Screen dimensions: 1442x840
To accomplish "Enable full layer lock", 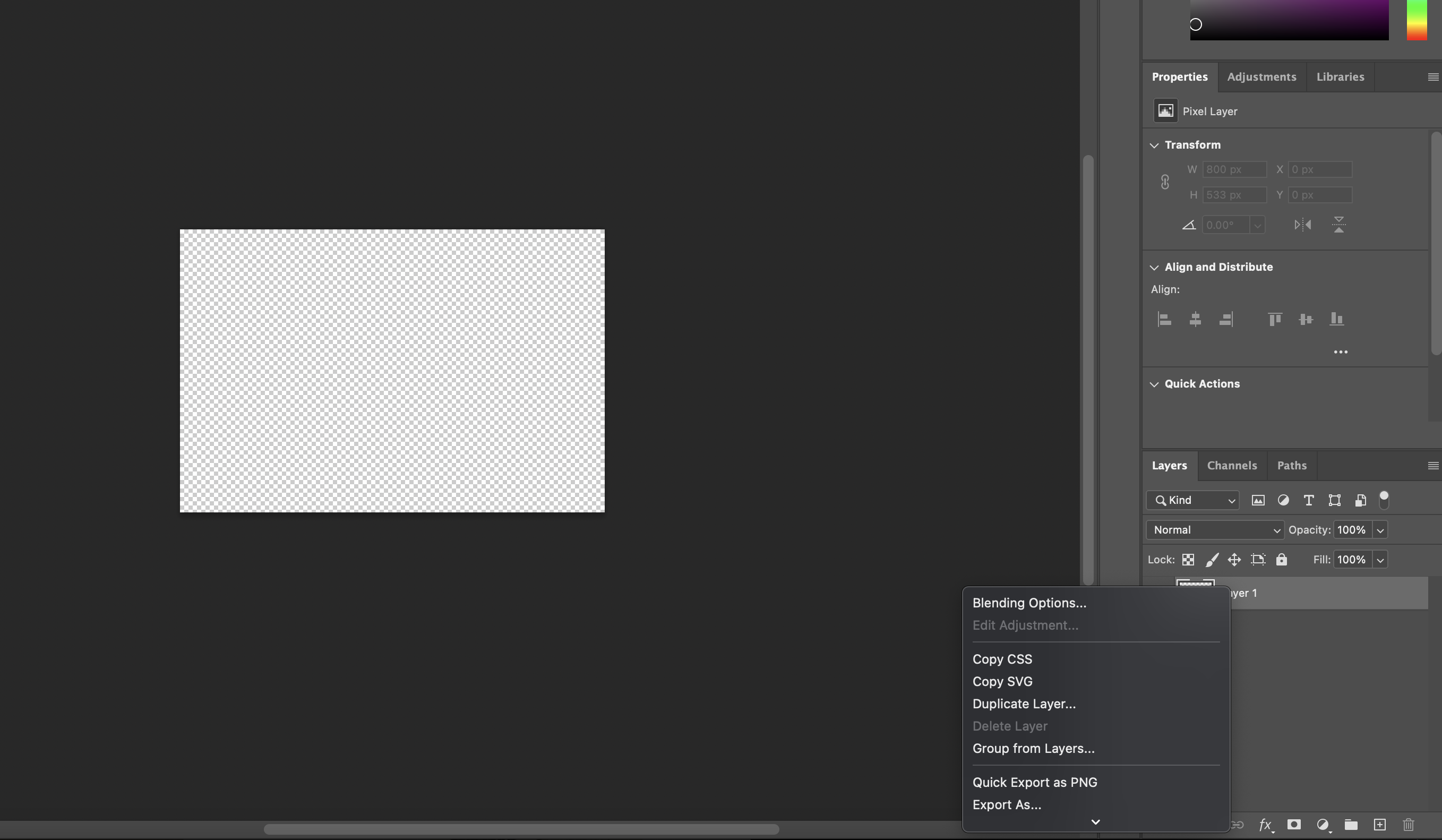I will (x=1281, y=559).
